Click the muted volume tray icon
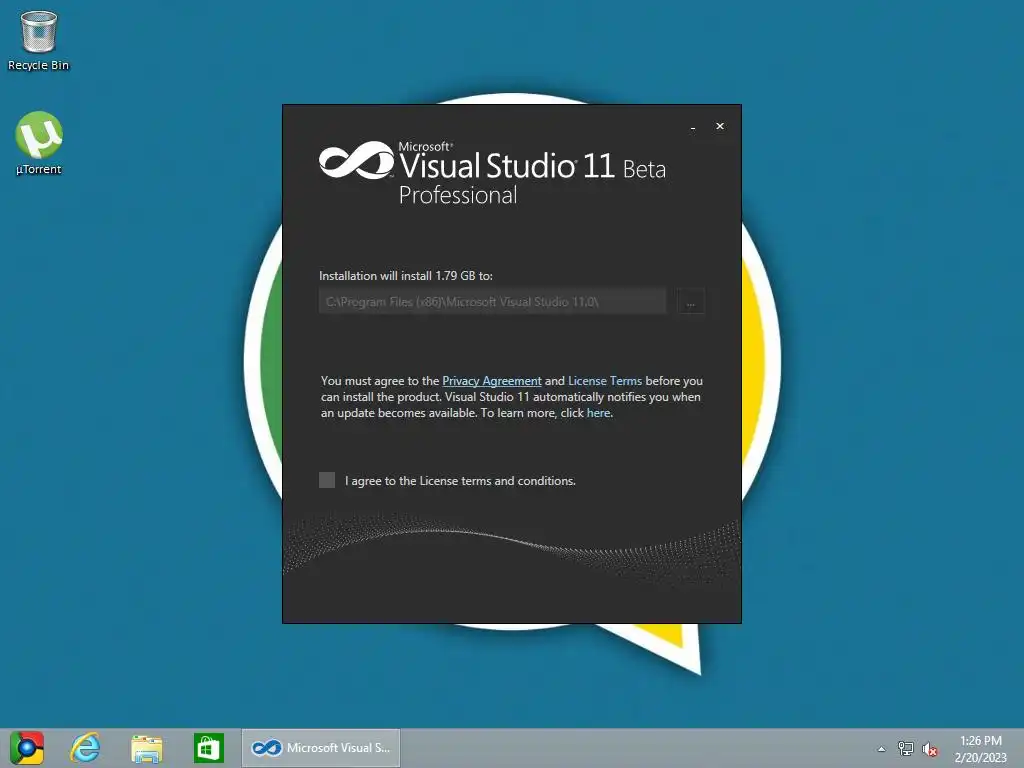The width and height of the screenshot is (1024, 768). (930, 749)
